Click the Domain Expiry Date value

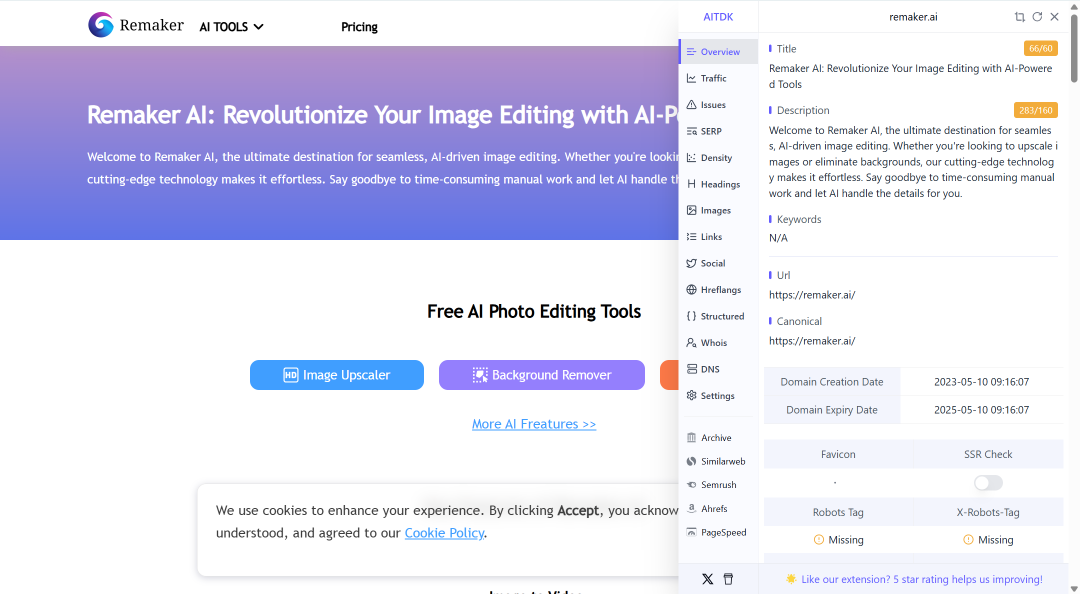pos(982,409)
